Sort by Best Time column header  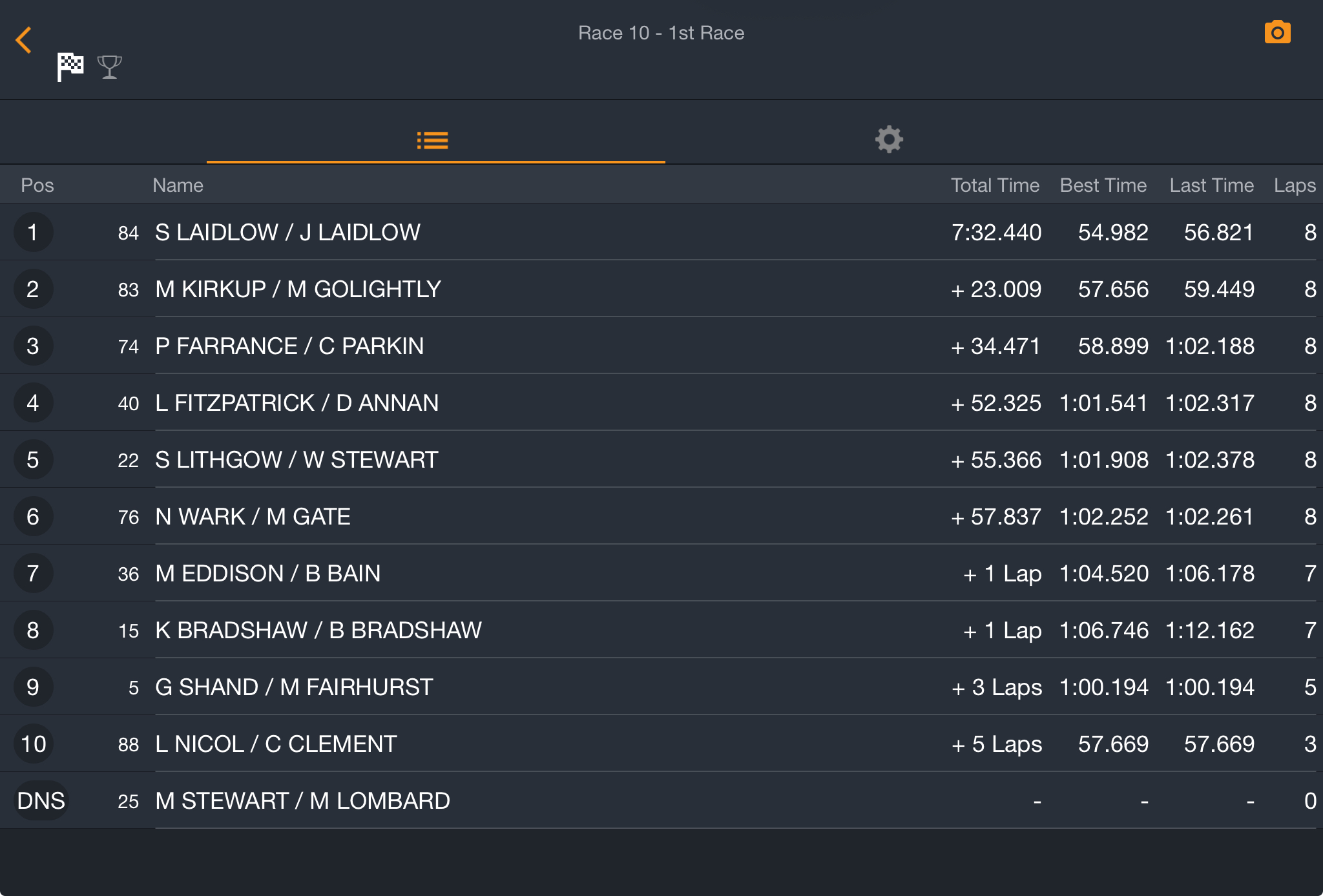(1103, 185)
